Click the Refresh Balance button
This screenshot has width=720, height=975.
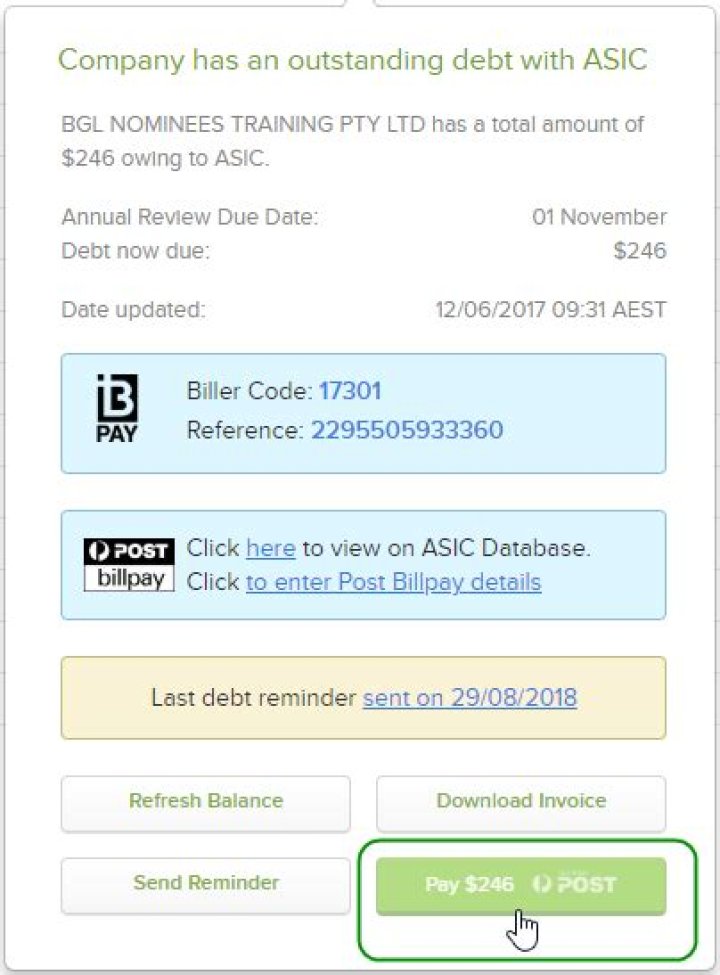coord(205,801)
